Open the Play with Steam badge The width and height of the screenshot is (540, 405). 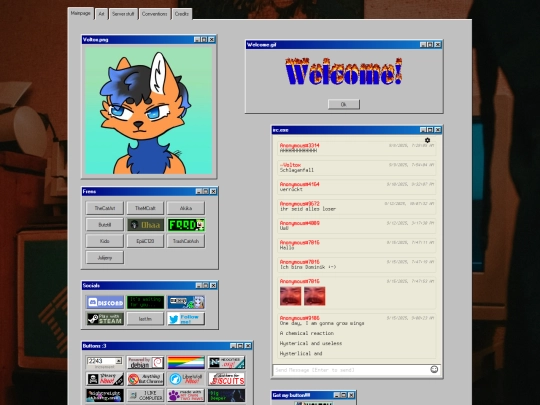pos(105,319)
